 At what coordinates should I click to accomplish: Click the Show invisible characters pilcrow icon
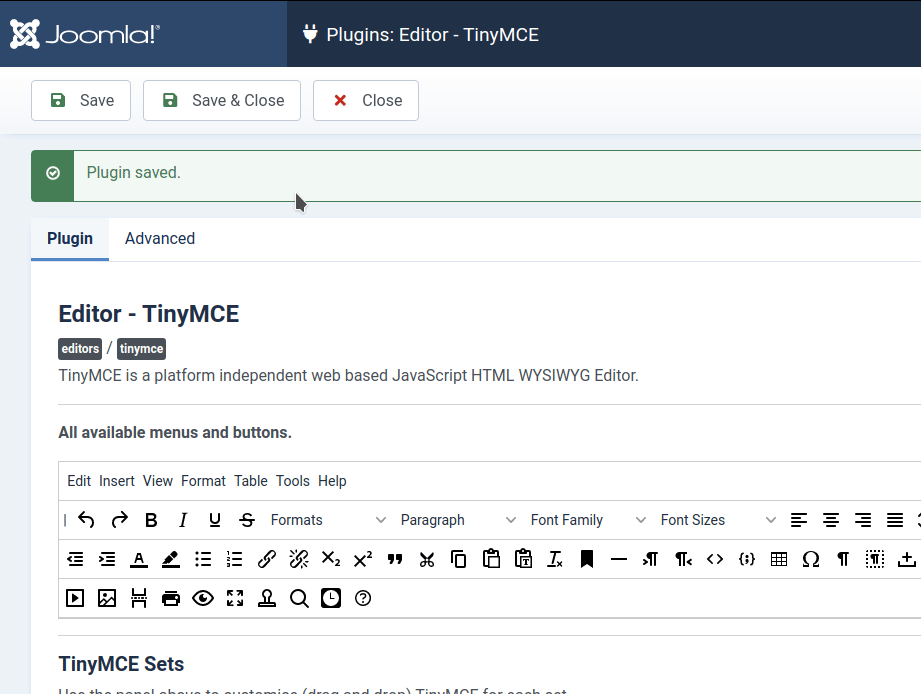click(x=843, y=560)
